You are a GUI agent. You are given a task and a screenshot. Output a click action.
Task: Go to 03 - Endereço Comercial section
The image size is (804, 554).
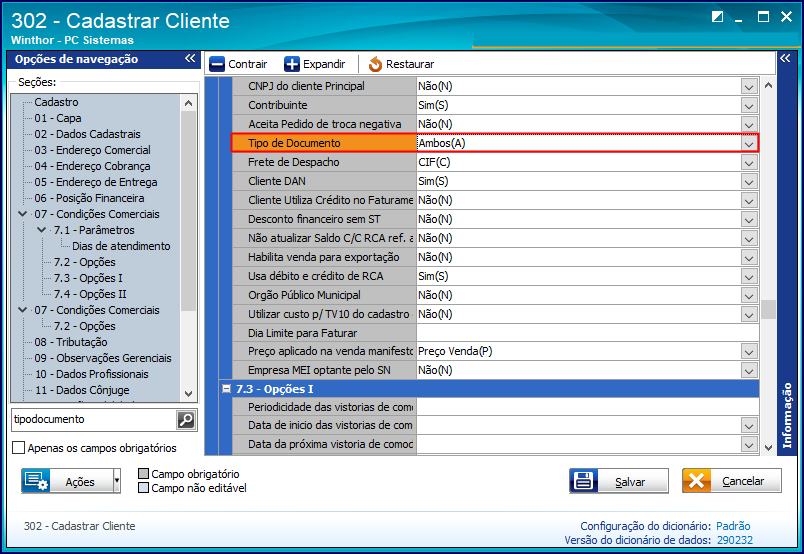tap(92, 150)
